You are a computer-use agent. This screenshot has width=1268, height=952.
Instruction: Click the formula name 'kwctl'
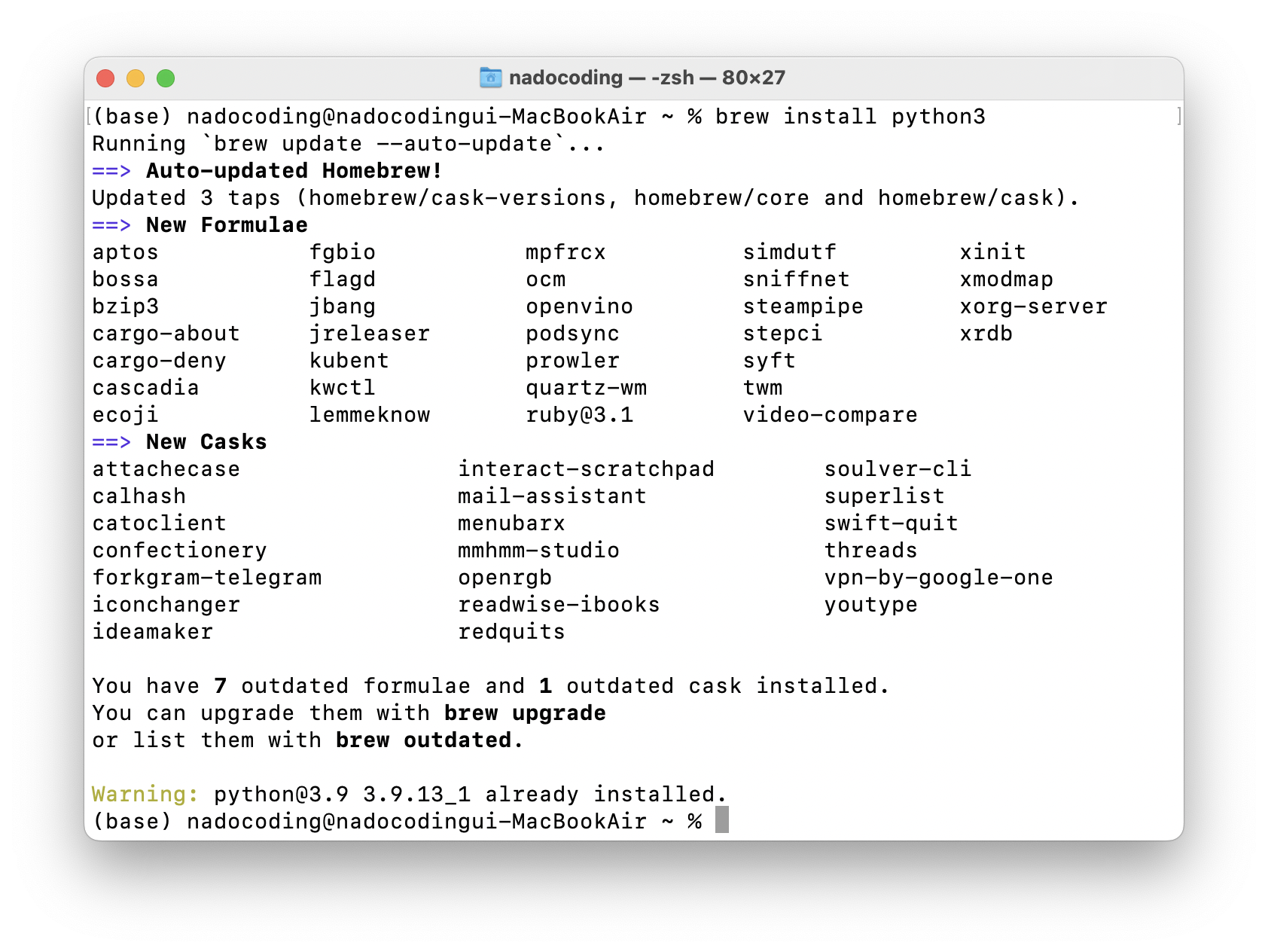pyautogui.click(x=342, y=388)
